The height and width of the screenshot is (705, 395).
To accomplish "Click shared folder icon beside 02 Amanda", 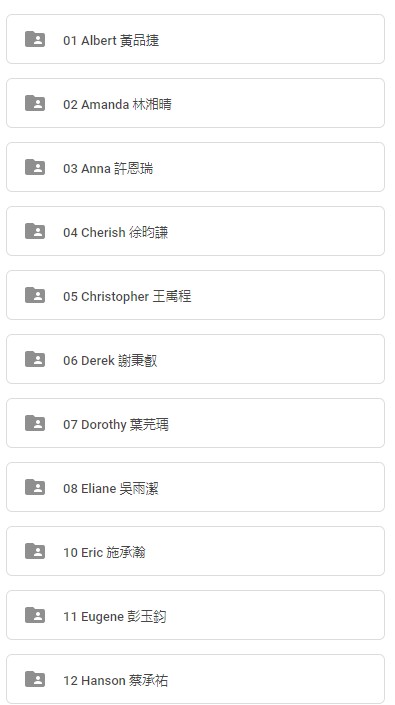I will point(35,103).
